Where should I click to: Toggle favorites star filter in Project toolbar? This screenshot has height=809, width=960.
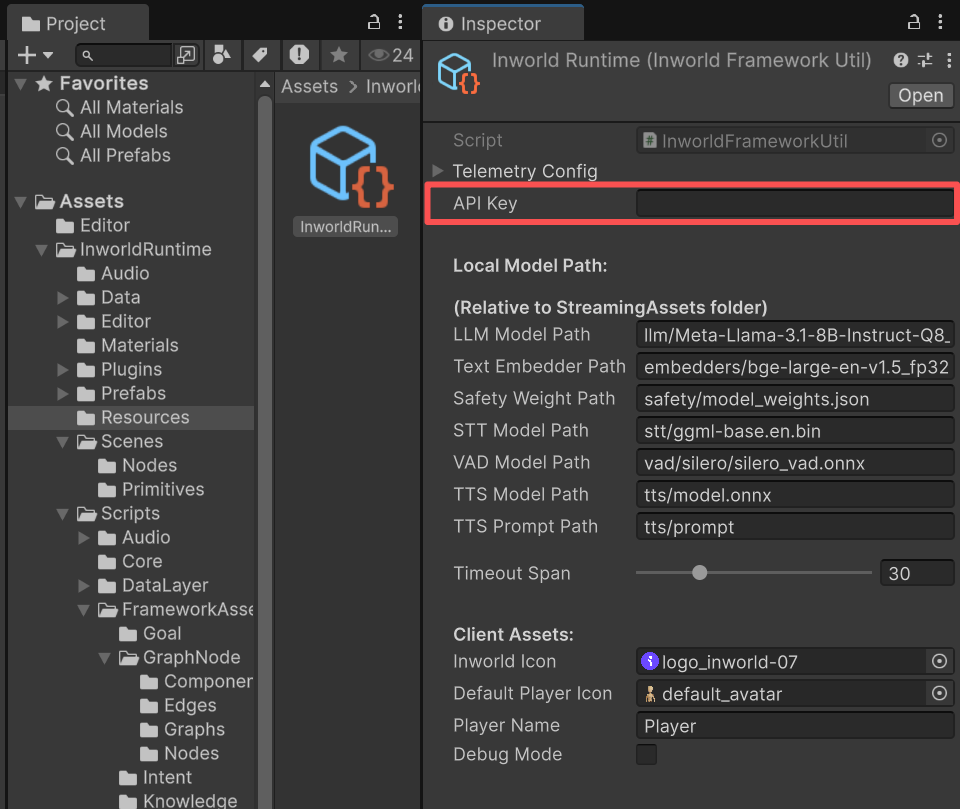[339, 55]
